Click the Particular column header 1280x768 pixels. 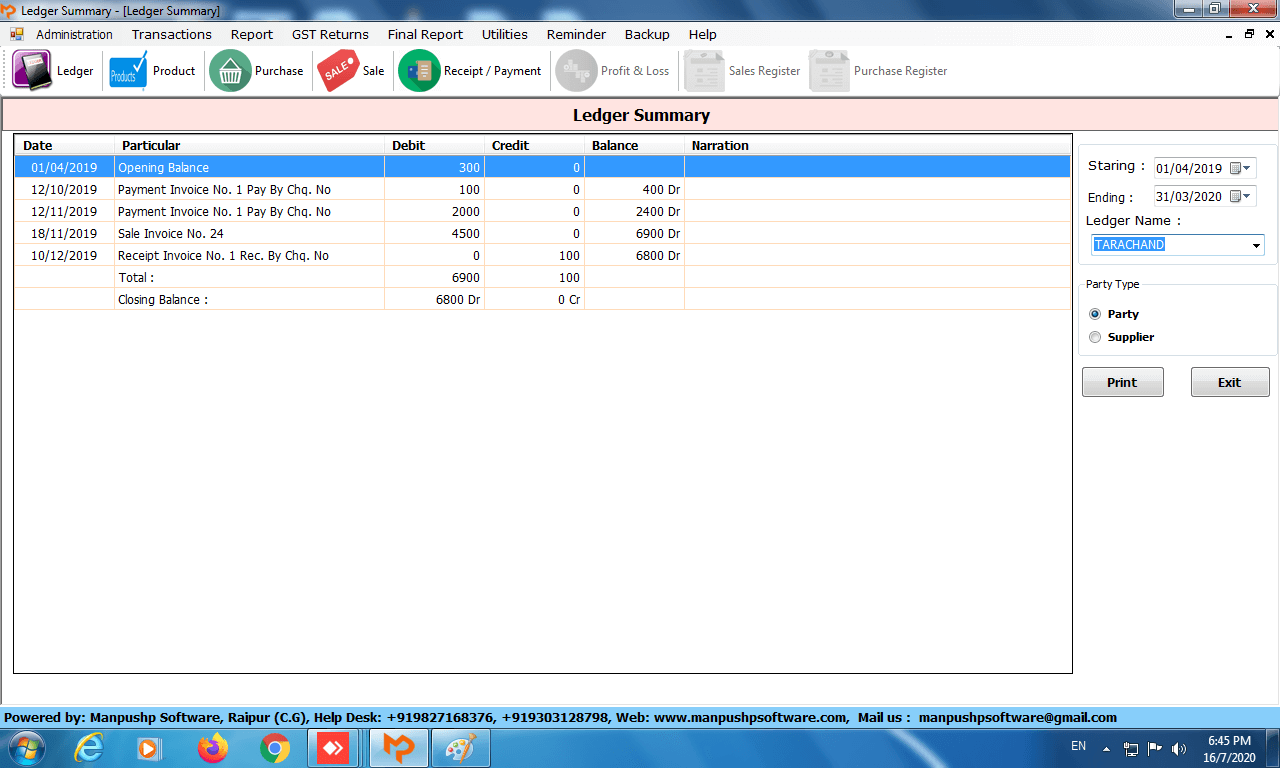pos(249,145)
